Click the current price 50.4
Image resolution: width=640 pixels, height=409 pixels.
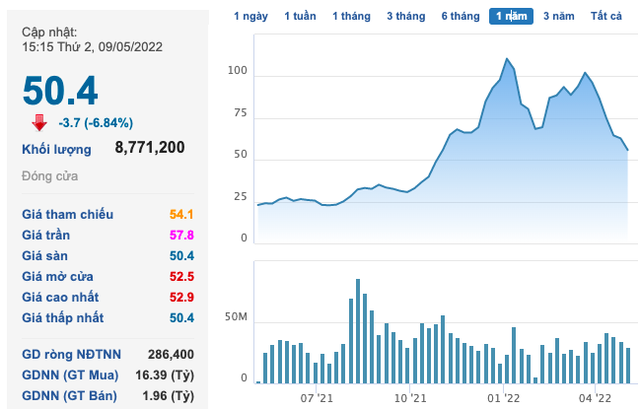tap(61, 91)
